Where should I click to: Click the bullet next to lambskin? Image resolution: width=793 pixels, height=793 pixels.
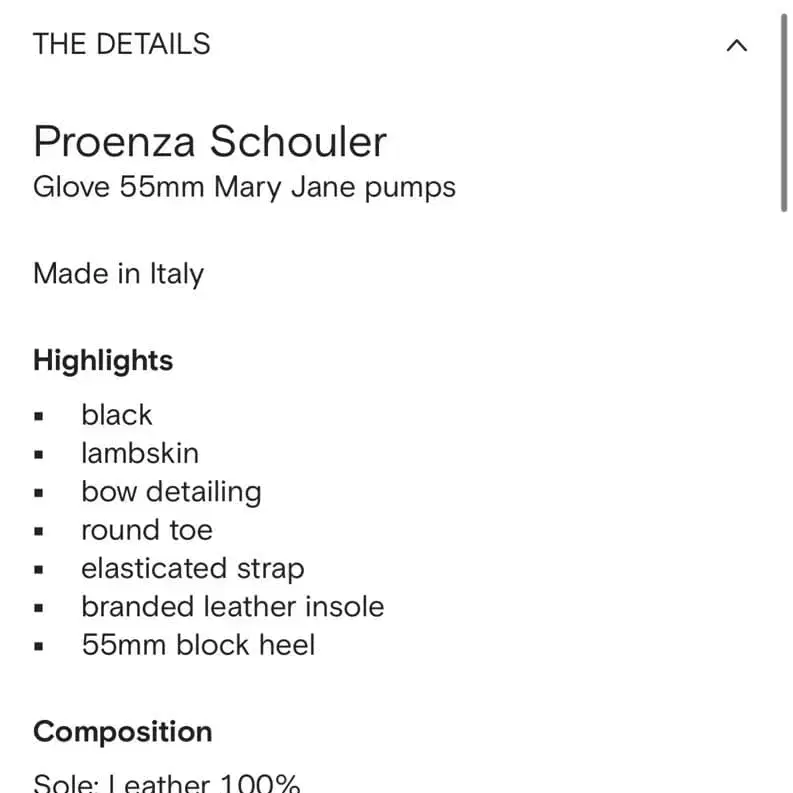39,455
